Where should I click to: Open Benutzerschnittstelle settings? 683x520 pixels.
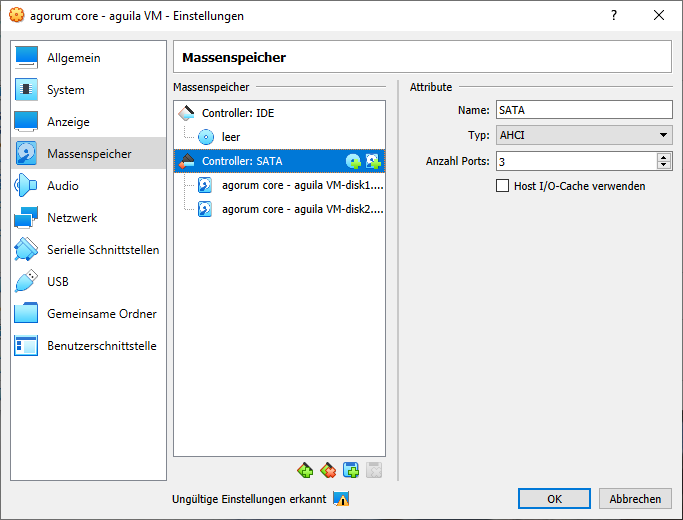88,345
